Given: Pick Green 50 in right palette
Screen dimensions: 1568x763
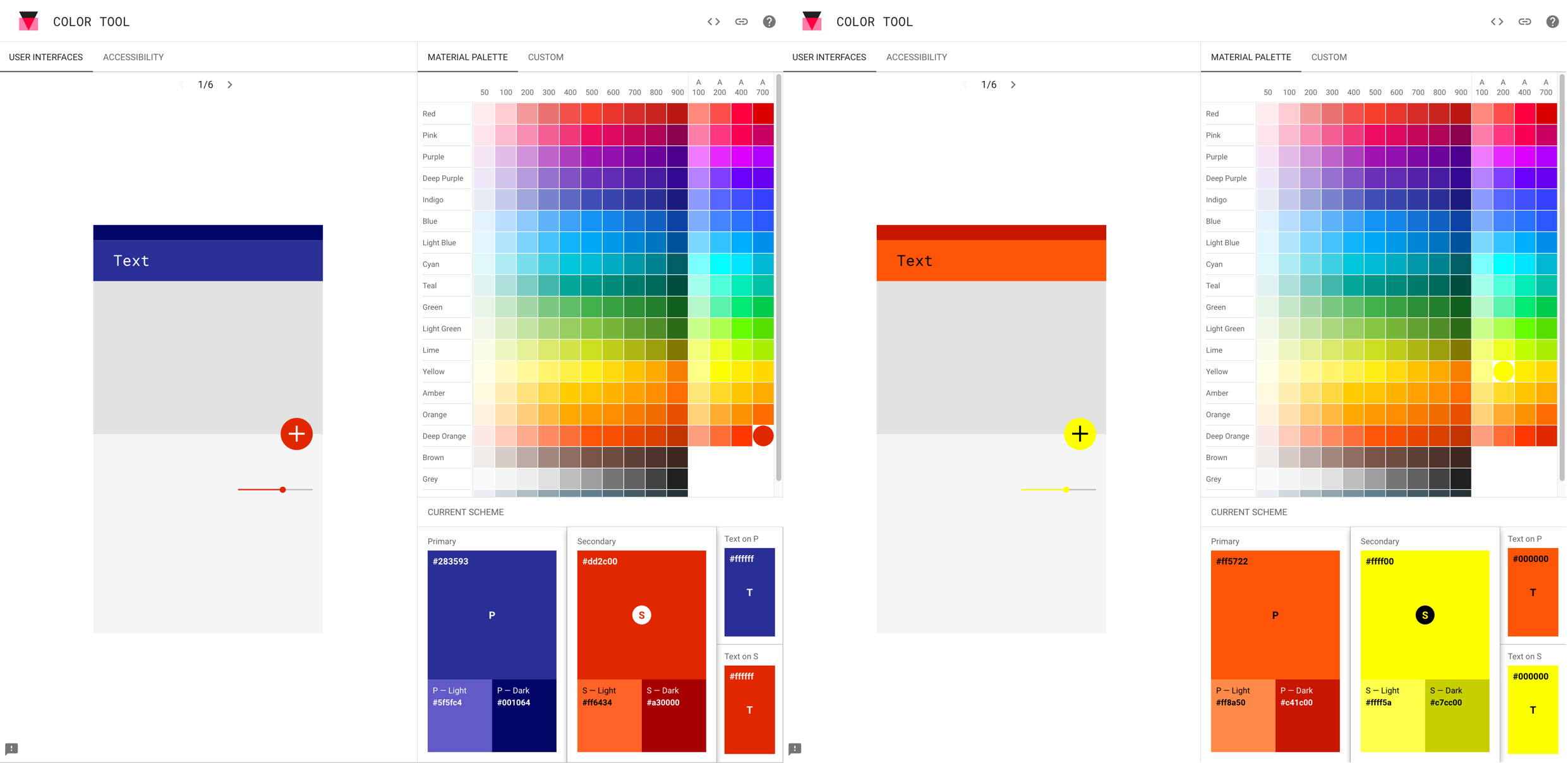Looking at the screenshot, I should click(x=1268, y=307).
